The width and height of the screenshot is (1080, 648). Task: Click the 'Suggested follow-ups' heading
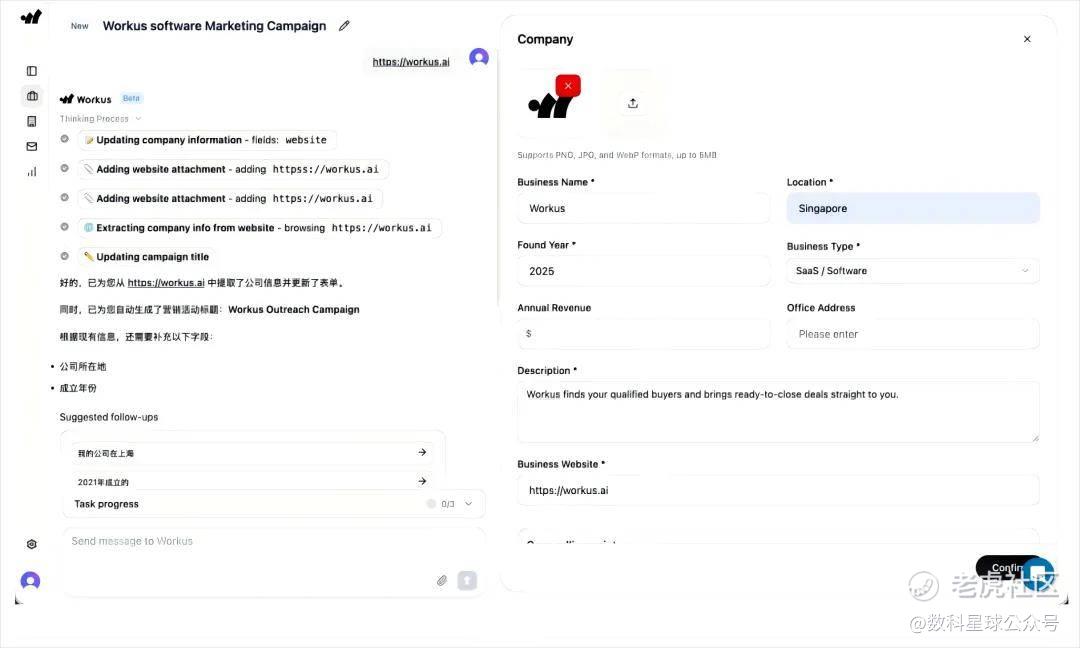[109, 417]
